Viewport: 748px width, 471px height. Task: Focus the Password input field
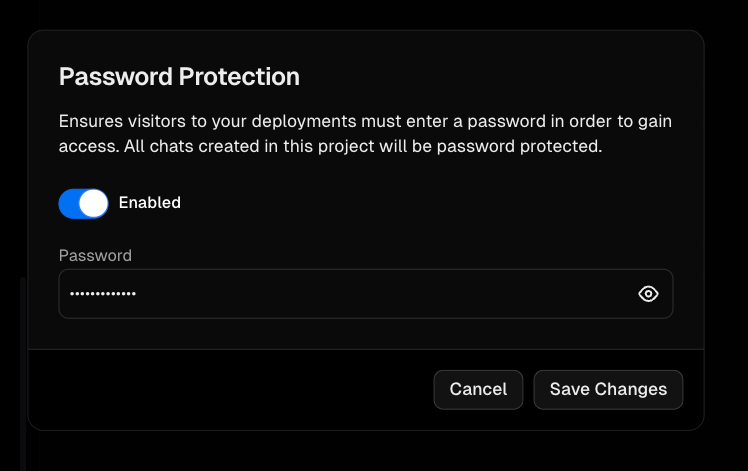[x=366, y=294]
